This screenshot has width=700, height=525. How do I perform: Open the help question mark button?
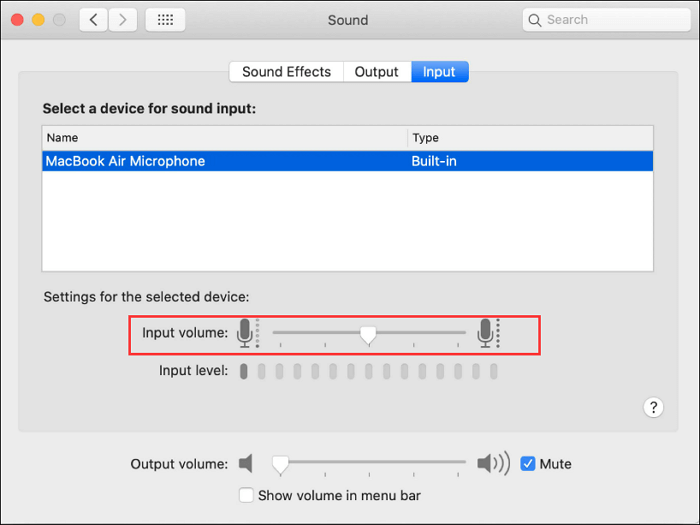pyautogui.click(x=653, y=407)
